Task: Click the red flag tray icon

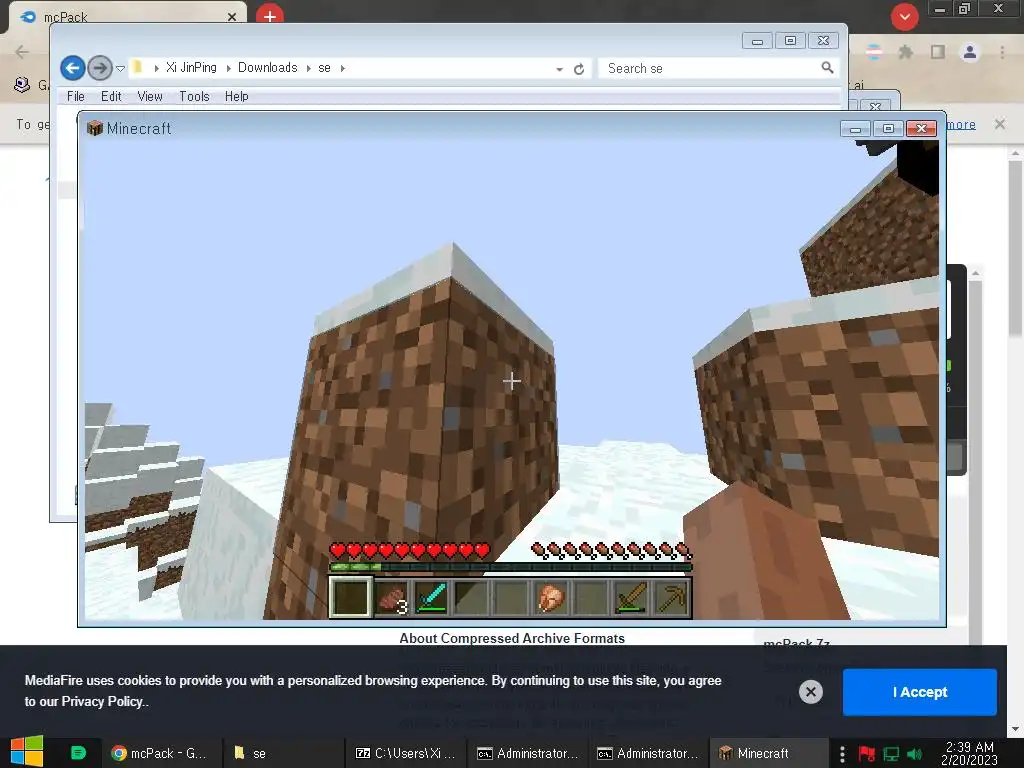Action: coord(867,754)
